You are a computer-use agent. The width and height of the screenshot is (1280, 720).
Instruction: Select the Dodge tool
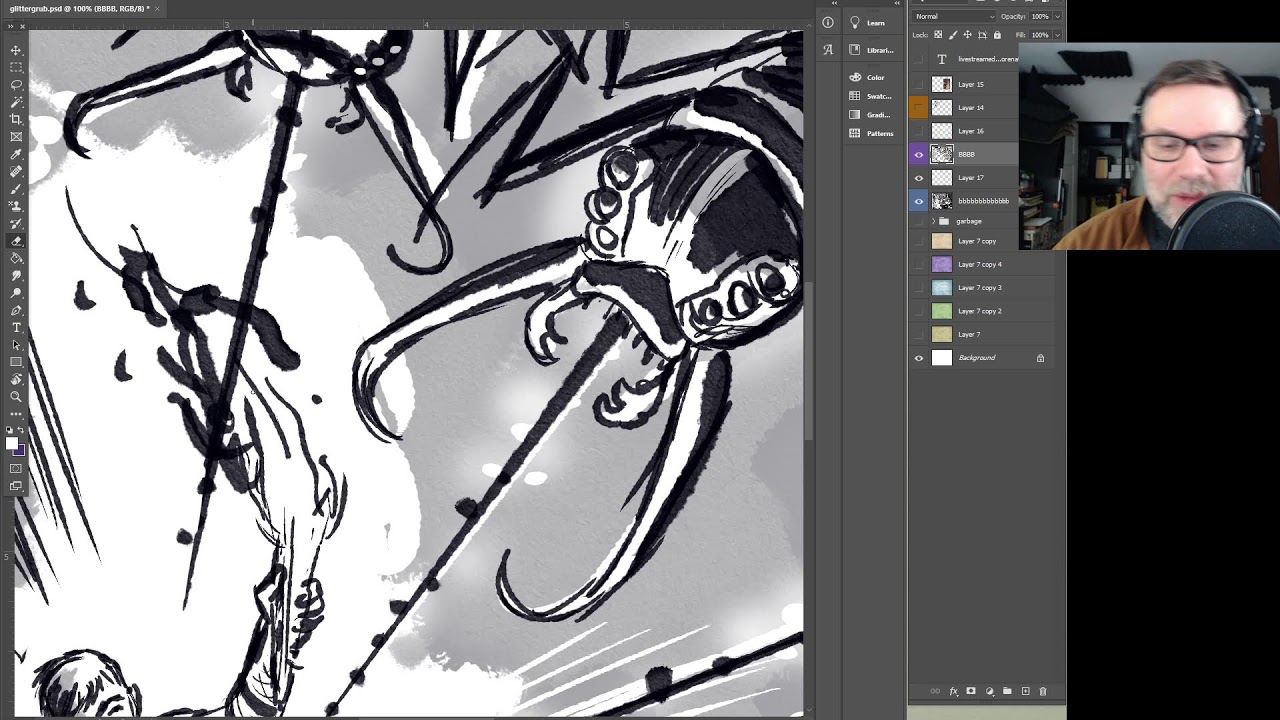(16, 293)
